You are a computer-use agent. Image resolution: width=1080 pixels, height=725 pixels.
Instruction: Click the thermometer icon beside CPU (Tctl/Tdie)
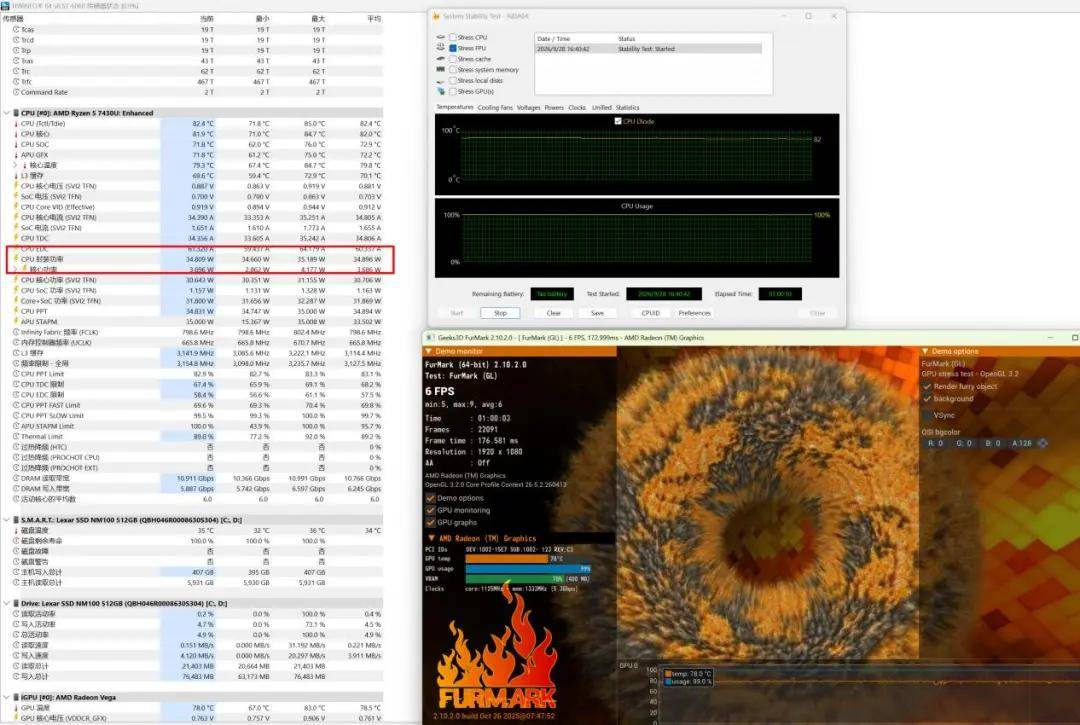click(16, 123)
